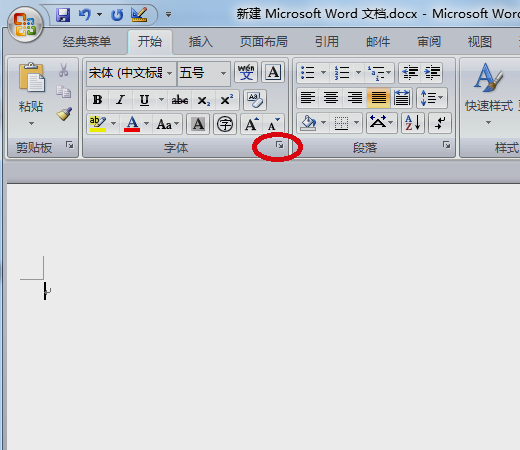The width and height of the screenshot is (520, 450).
Task: Apply red font color
Action: click(132, 124)
